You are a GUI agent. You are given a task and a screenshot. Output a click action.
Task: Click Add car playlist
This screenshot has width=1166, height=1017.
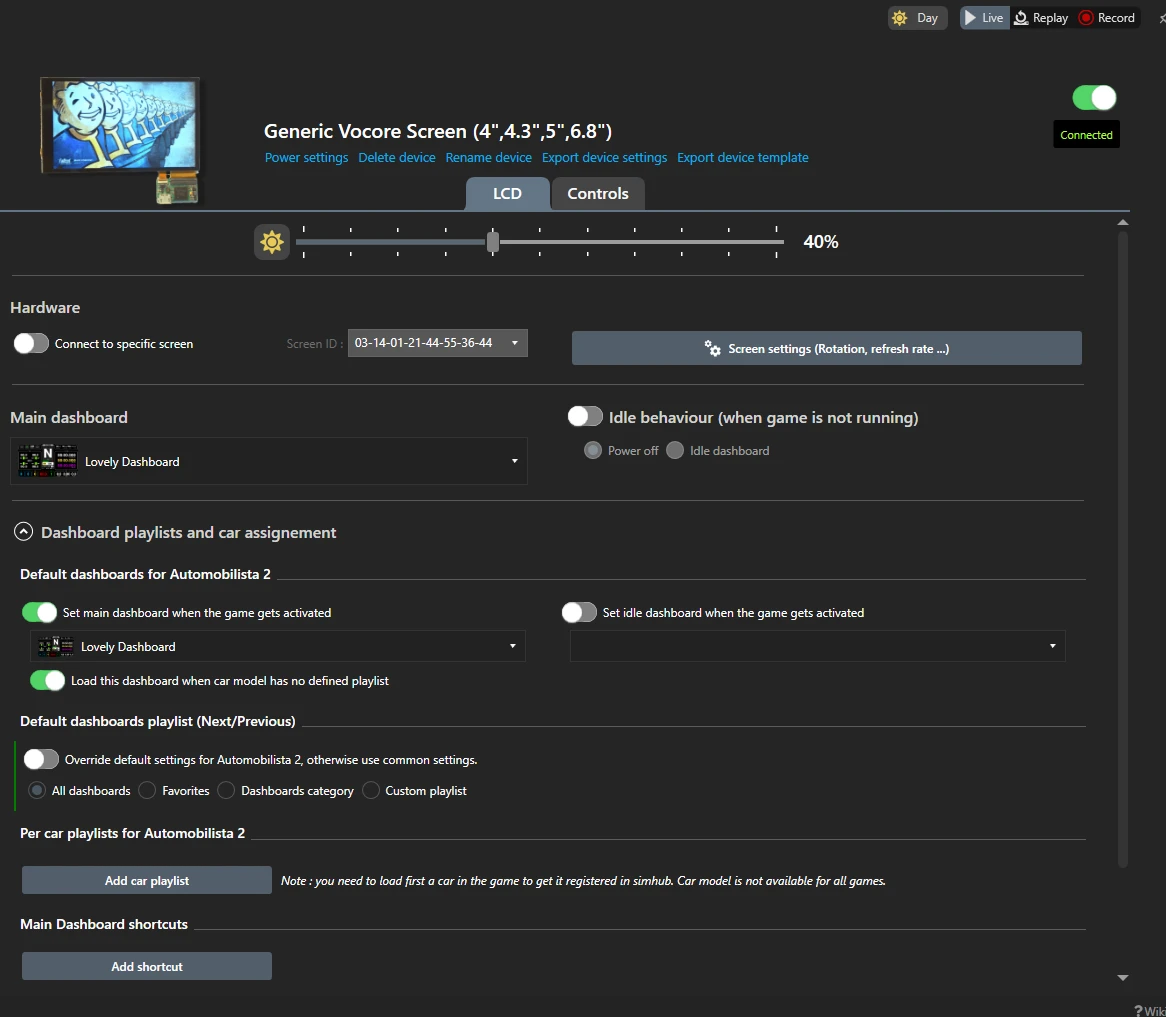point(146,880)
